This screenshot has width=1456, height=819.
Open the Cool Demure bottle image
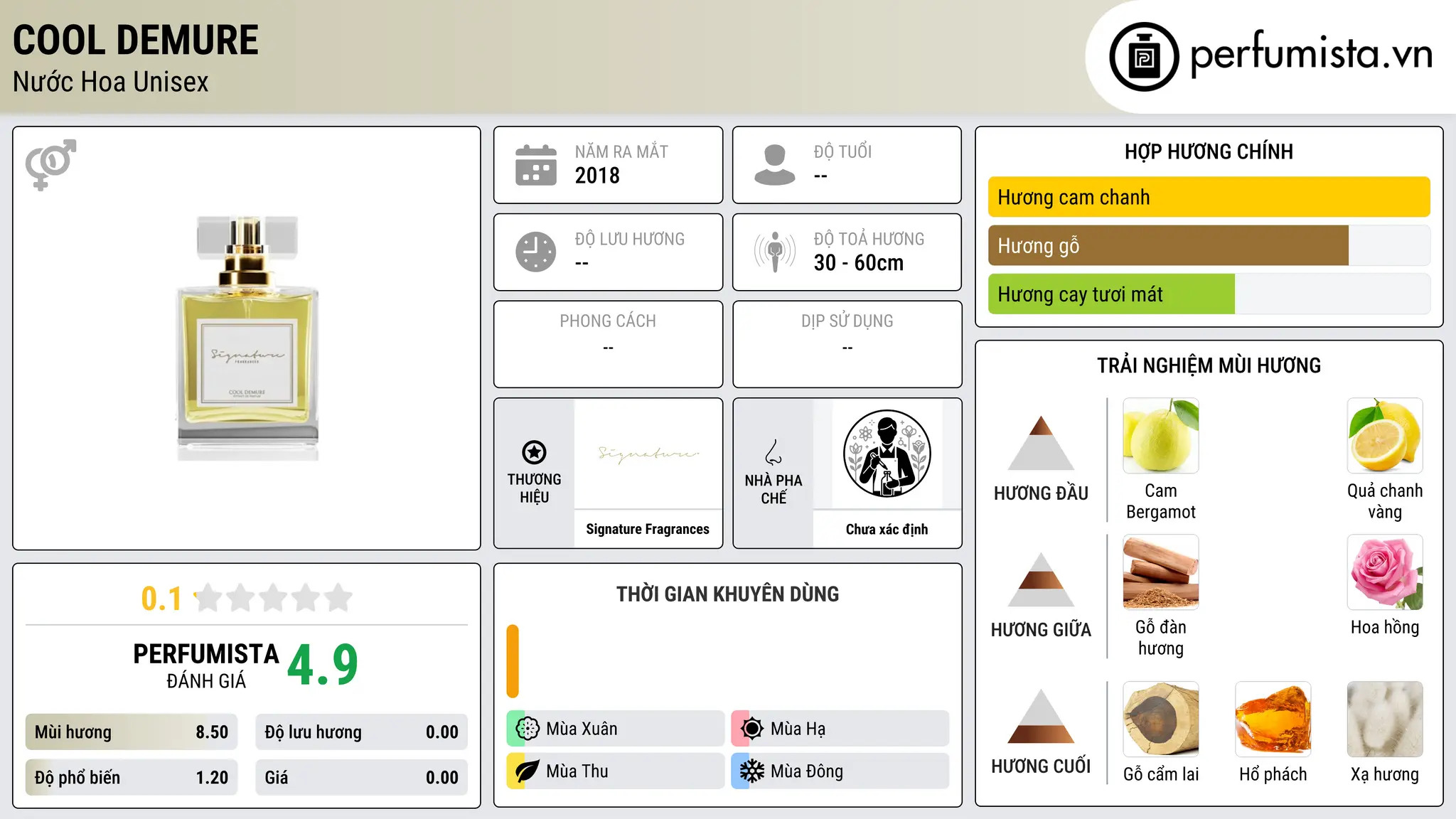click(x=247, y=338)
